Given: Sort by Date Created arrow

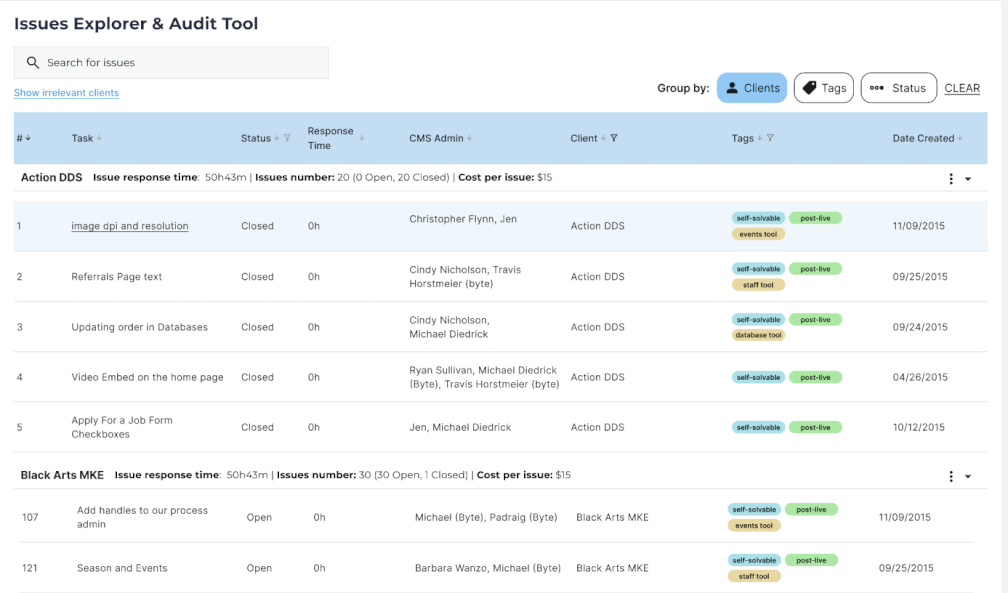Looking at the screenshot, I should tap(960, 138).
